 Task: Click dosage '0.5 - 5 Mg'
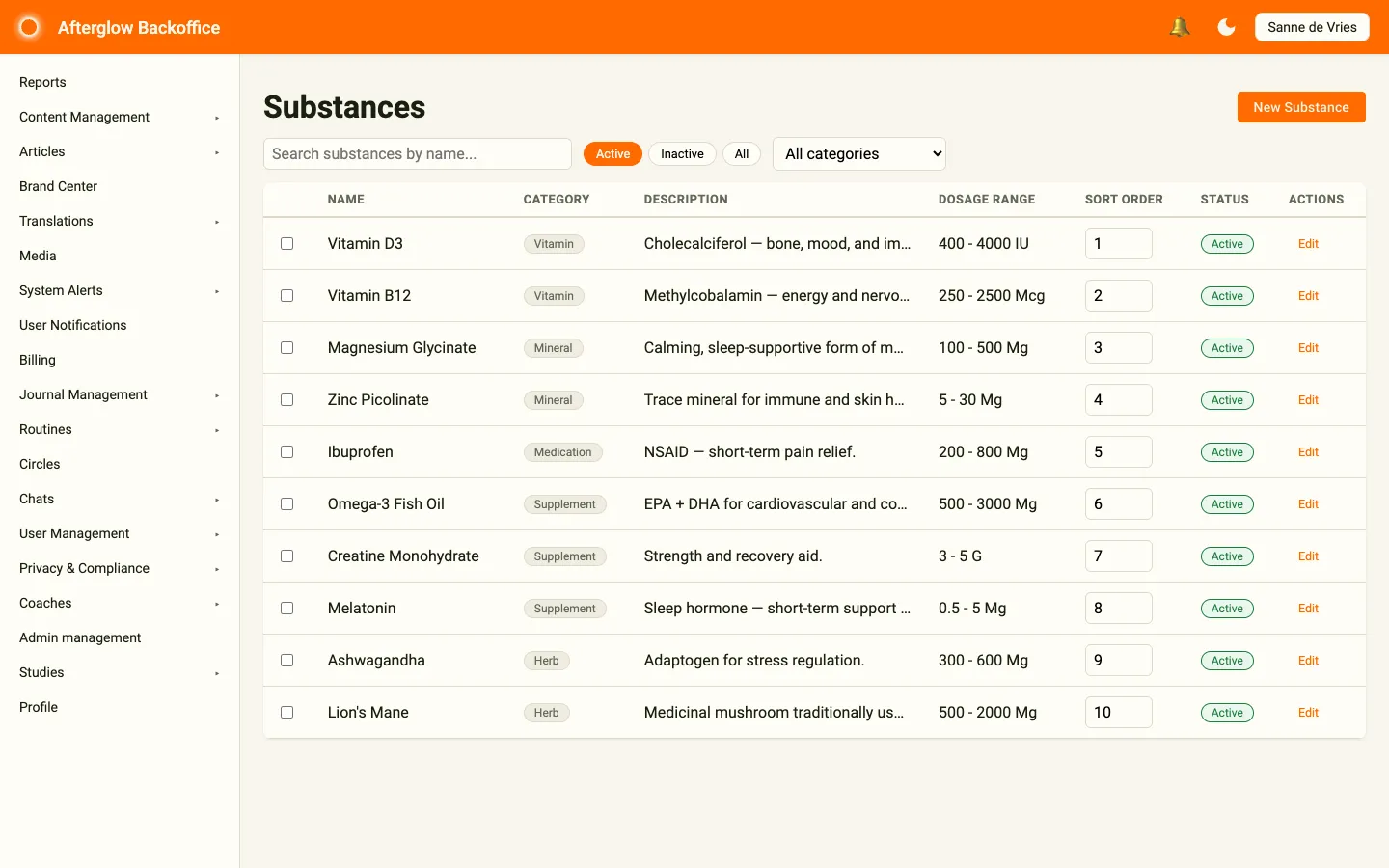(x=972, y=609)
